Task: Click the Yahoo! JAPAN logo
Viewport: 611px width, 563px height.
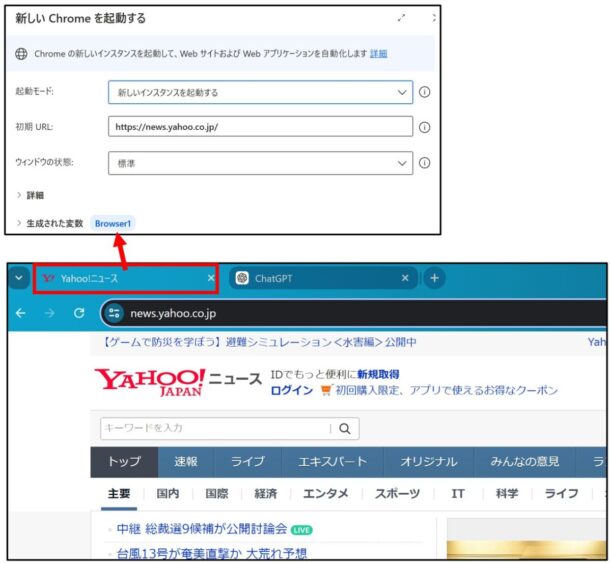Action: click(150, 381)
